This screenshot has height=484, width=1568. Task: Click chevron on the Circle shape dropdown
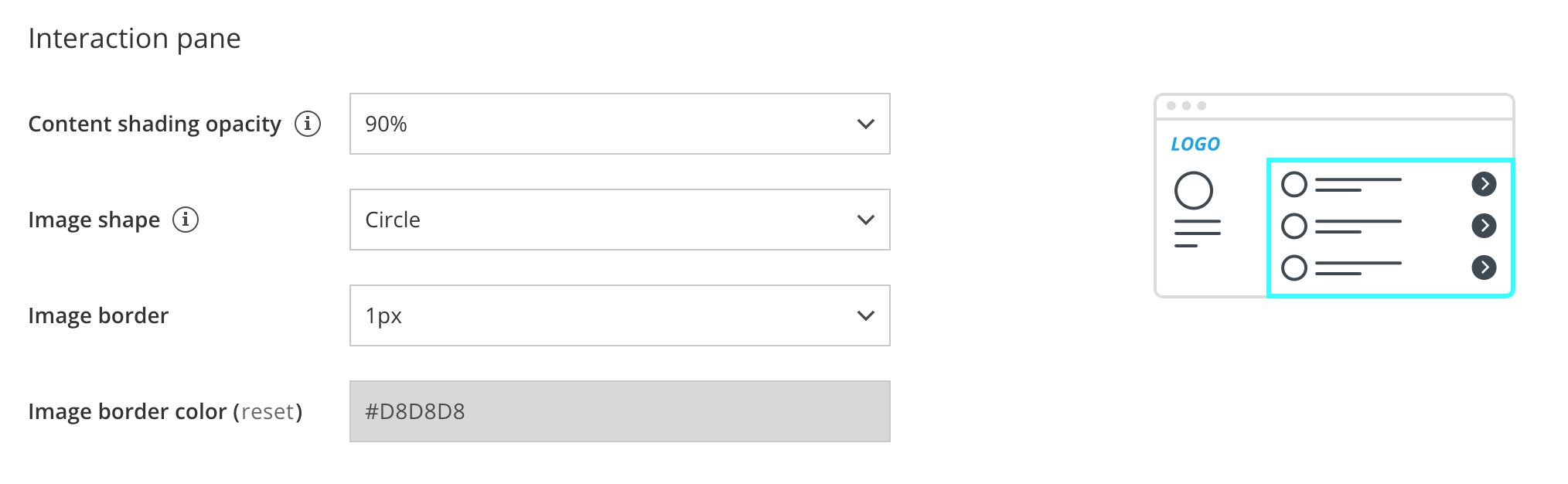pos(866,220)
